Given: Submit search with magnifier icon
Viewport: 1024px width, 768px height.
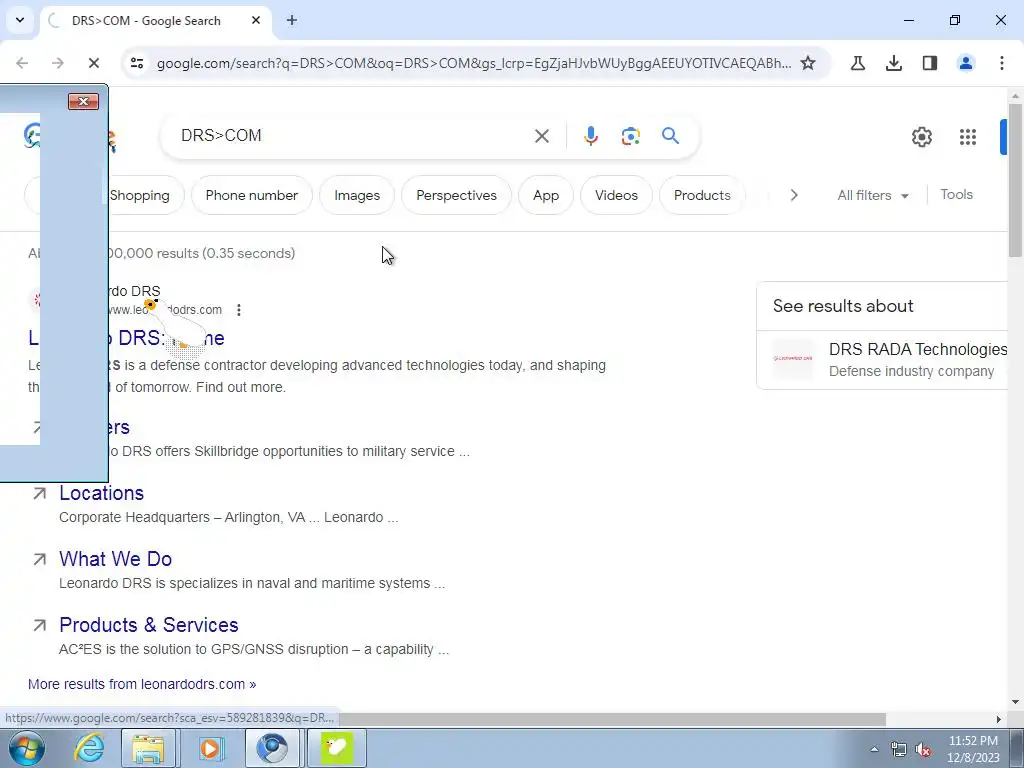Looking at the screenshot, I should [670, 136].
